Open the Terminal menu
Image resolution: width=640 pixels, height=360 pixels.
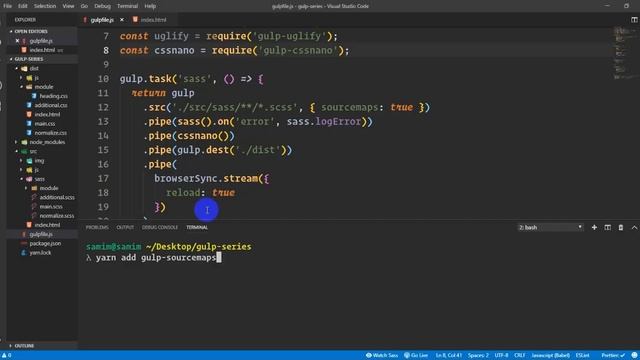127,6
